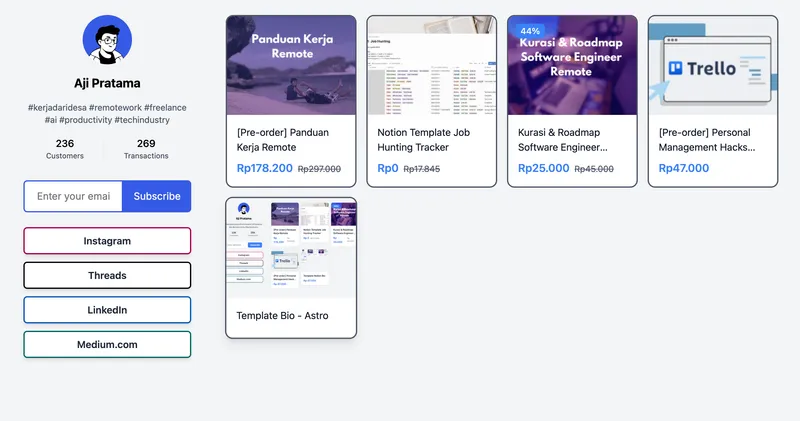
Task: Click the email input field
Action: [x=73, y=196]
